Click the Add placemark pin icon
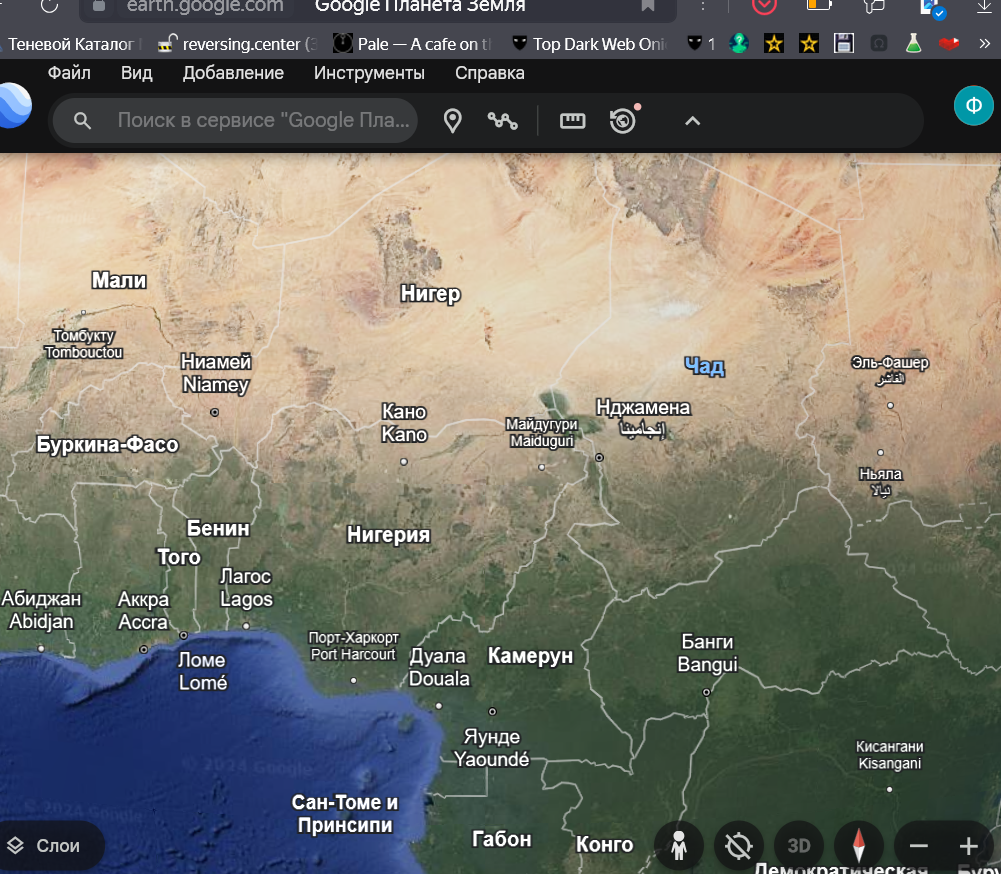Image resolution: width=1001 pixels, height=874 pixels. coord(453,121)
